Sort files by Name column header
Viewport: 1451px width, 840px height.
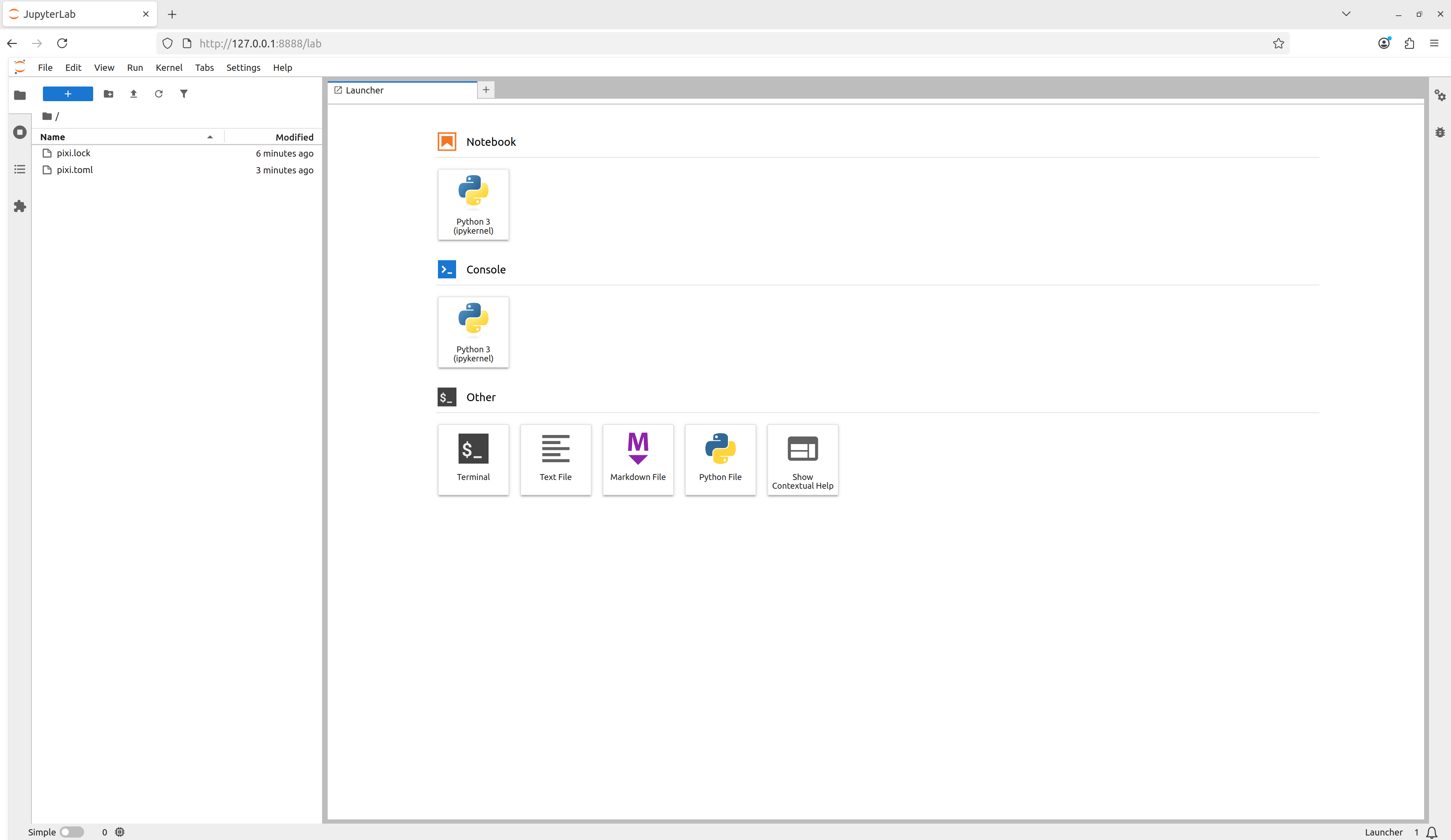(127, 137)
